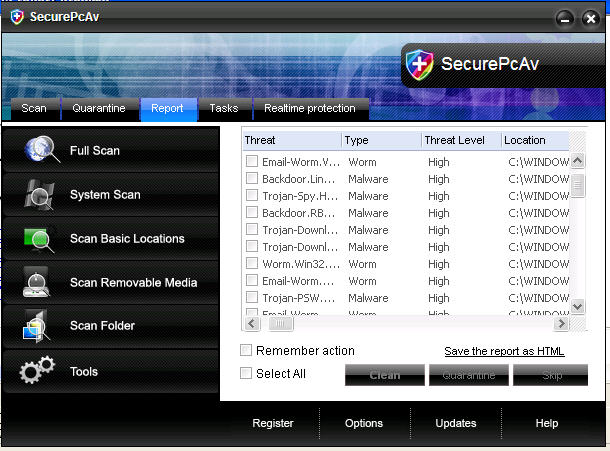Click the Full Scan globe icon

[x=42, y=149]
